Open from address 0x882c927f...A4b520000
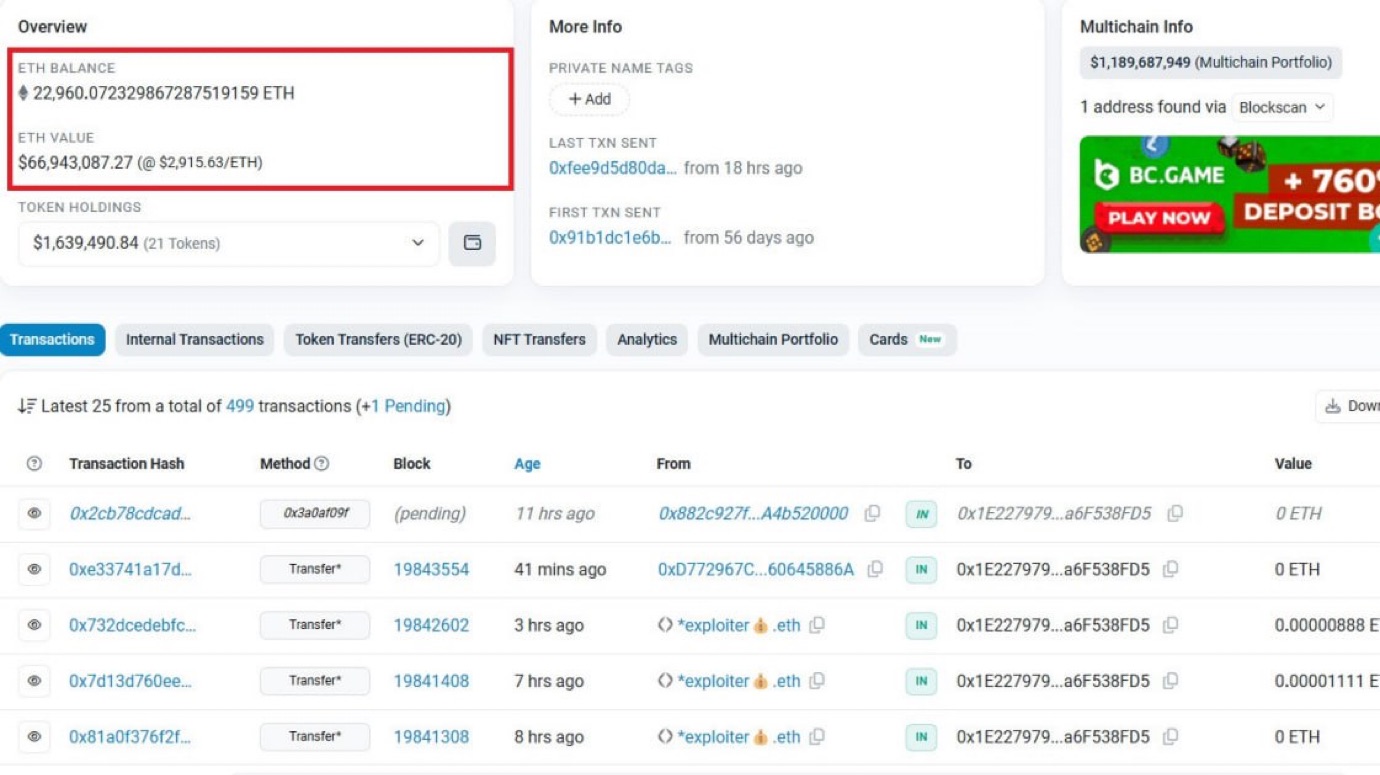 (753, 514)
